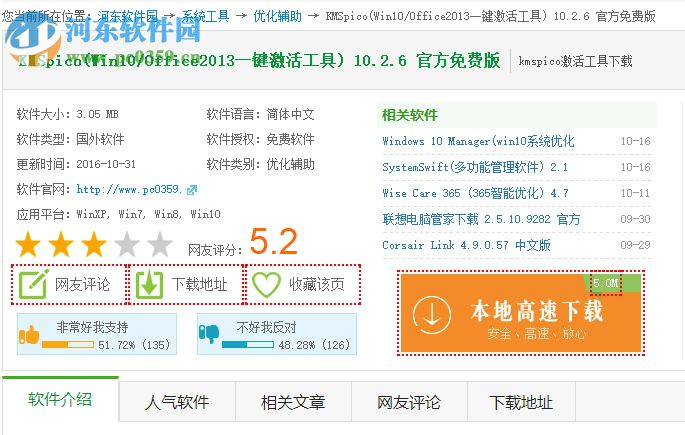Open SystemSwift 2.1 related link
Image resolution: width=685 pixels, height=435 pixels.
475,167
